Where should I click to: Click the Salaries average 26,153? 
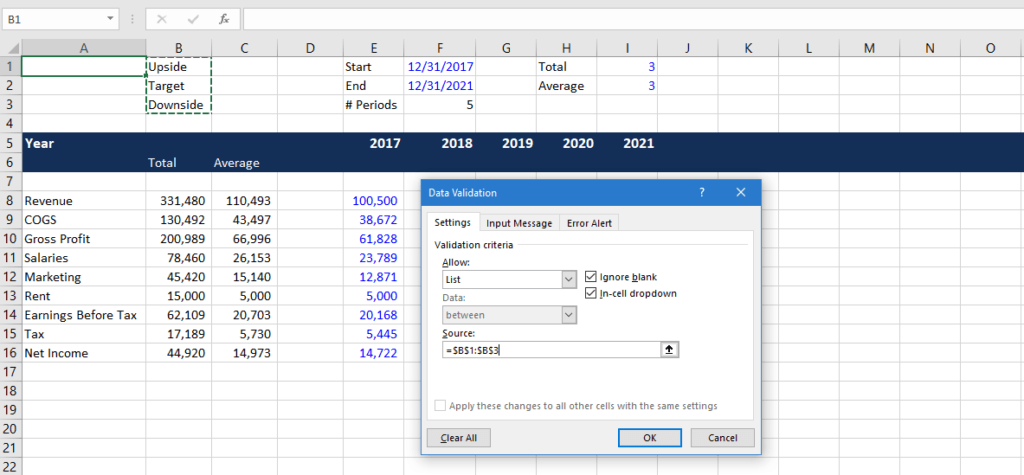tap(244, 257)
